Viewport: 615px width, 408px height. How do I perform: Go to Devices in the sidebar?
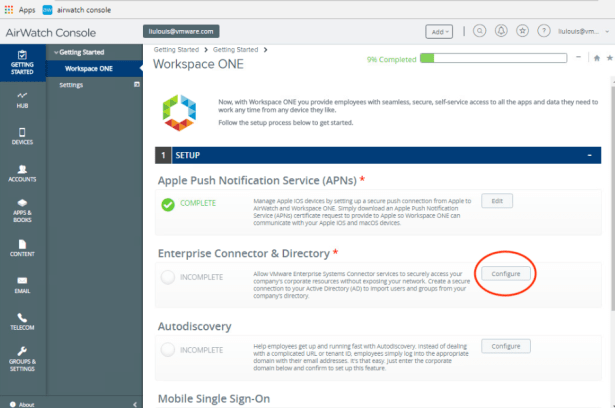coord(21,136)
